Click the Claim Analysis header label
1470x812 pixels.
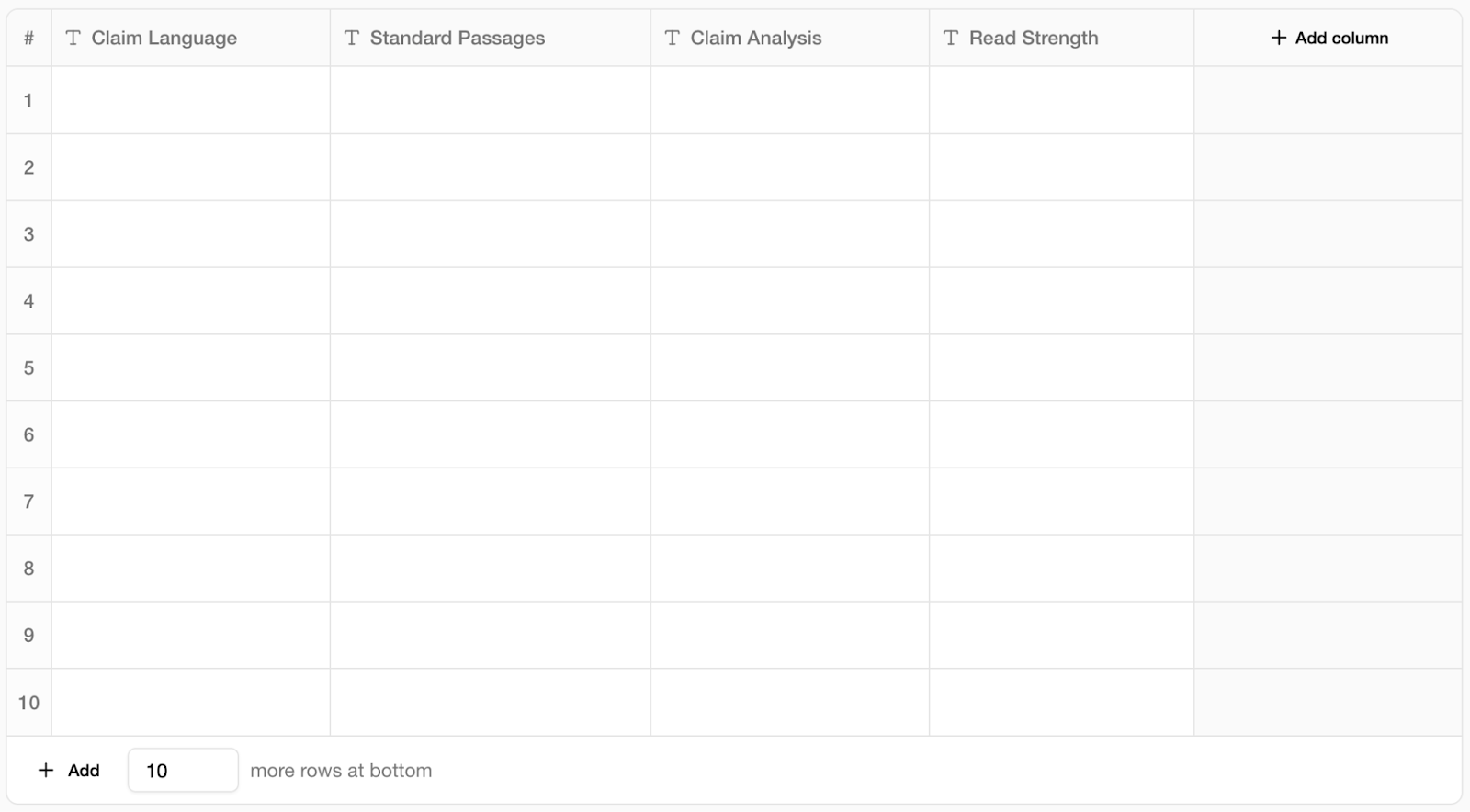tap(756, 38)
